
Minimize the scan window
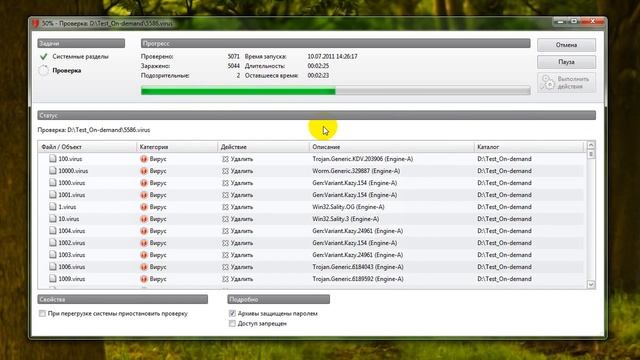pos(560,21)
